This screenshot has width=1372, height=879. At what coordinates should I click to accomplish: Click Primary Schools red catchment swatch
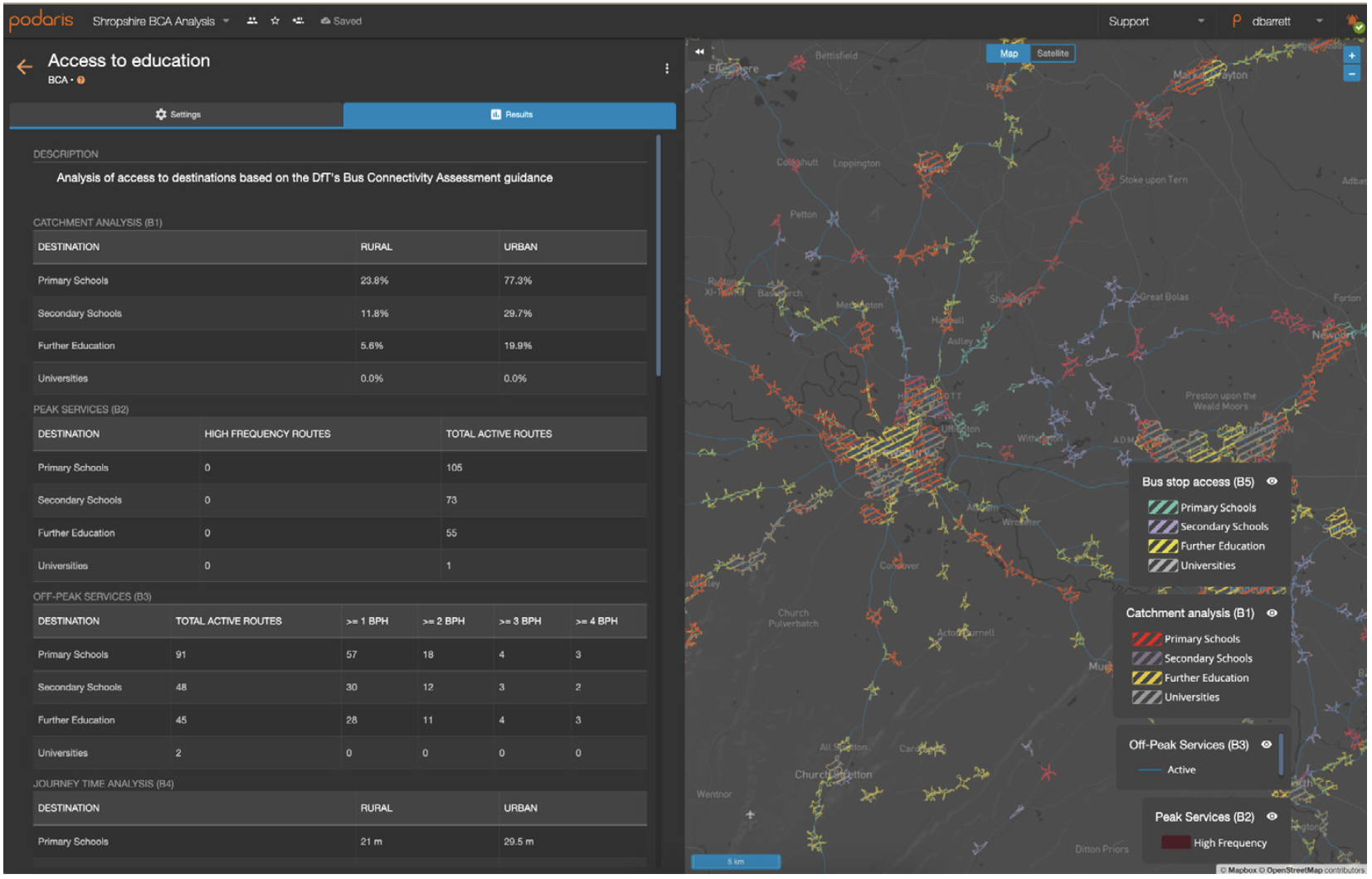pyautogui.click(x=1146, y=639)
